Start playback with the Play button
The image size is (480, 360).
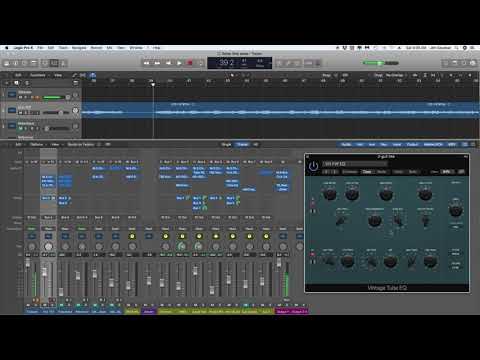tap(179, 63)
